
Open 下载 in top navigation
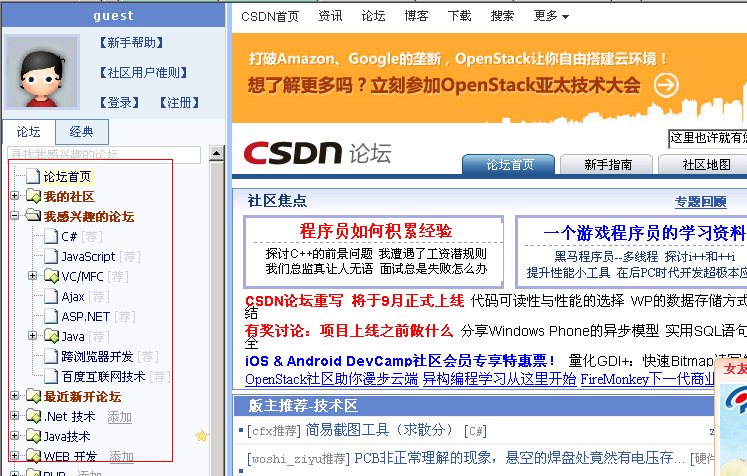point(459,16)
